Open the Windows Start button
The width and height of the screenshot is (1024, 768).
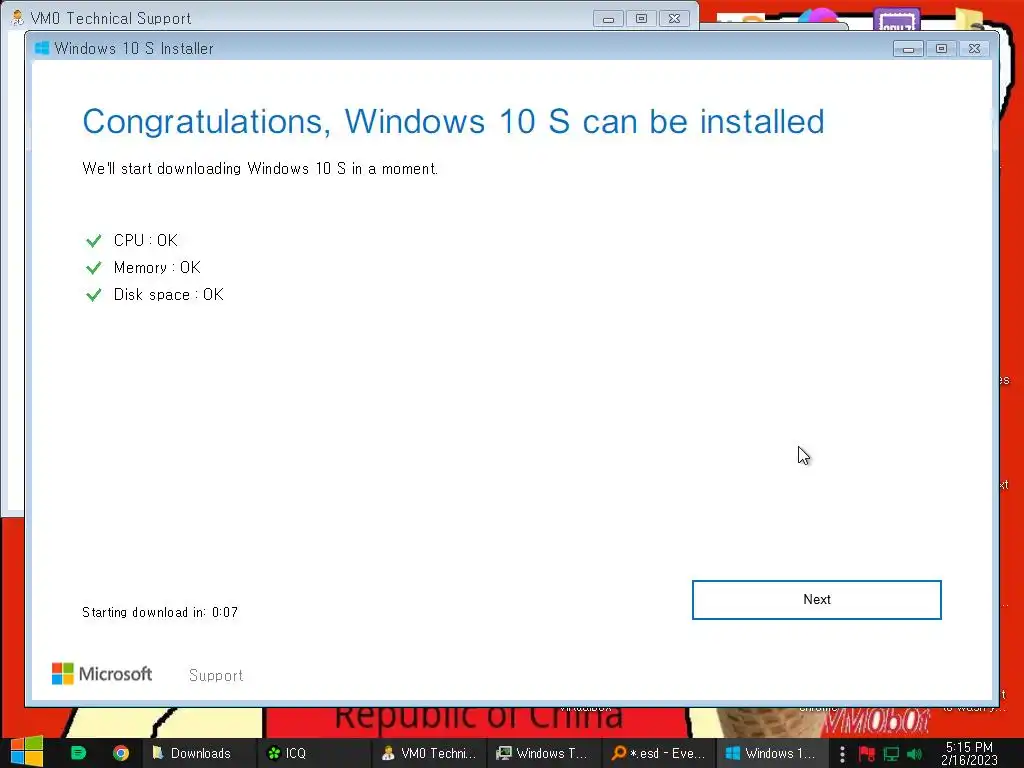click(x=27, y=752)
